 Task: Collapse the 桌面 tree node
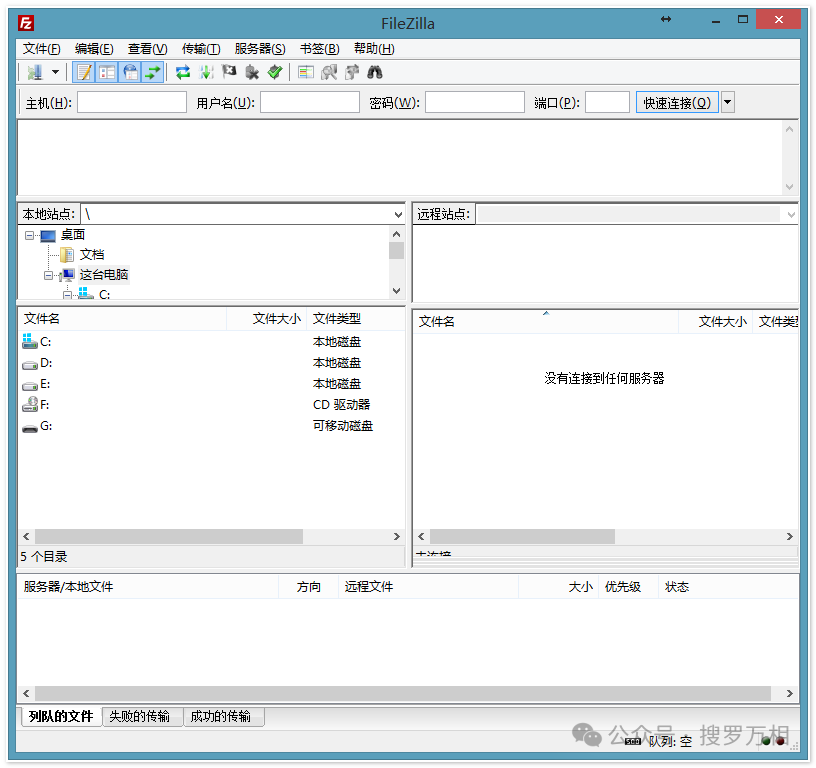29,235
